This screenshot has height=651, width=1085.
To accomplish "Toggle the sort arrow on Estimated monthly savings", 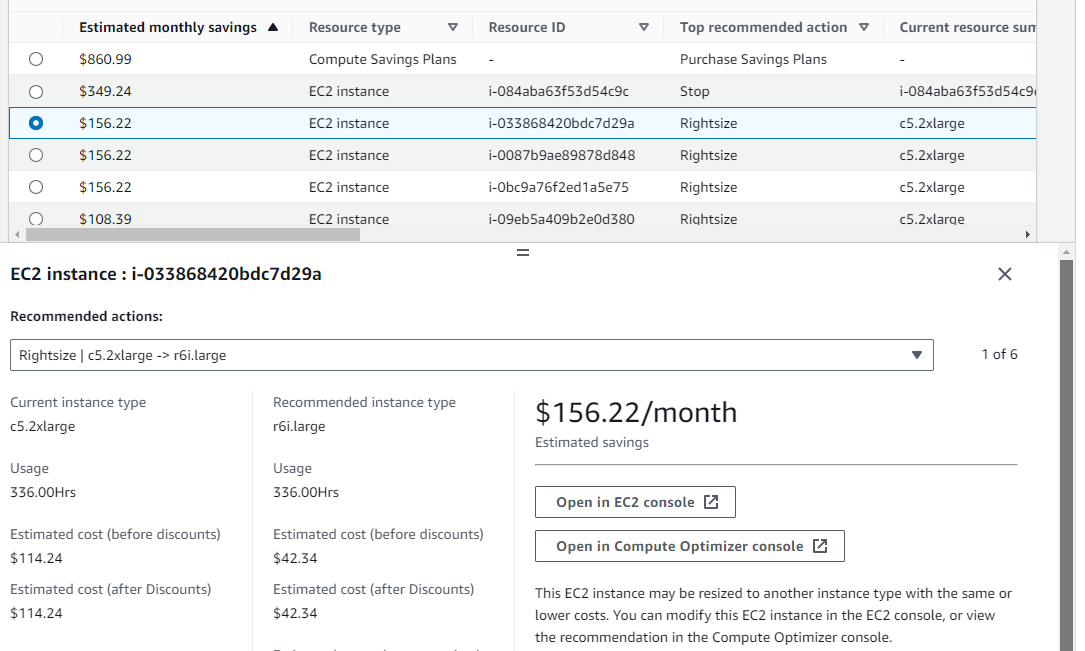I will [271, 27].
